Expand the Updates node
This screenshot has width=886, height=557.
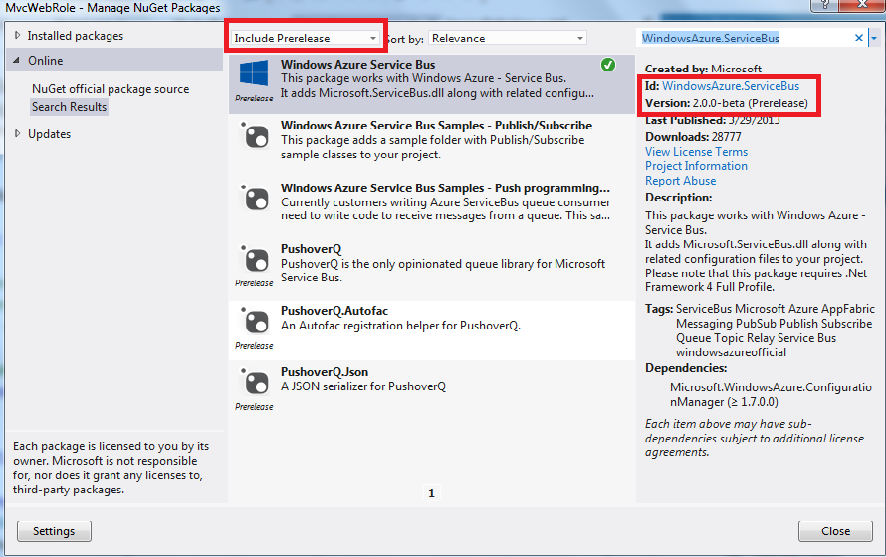(x=17, y=133)
